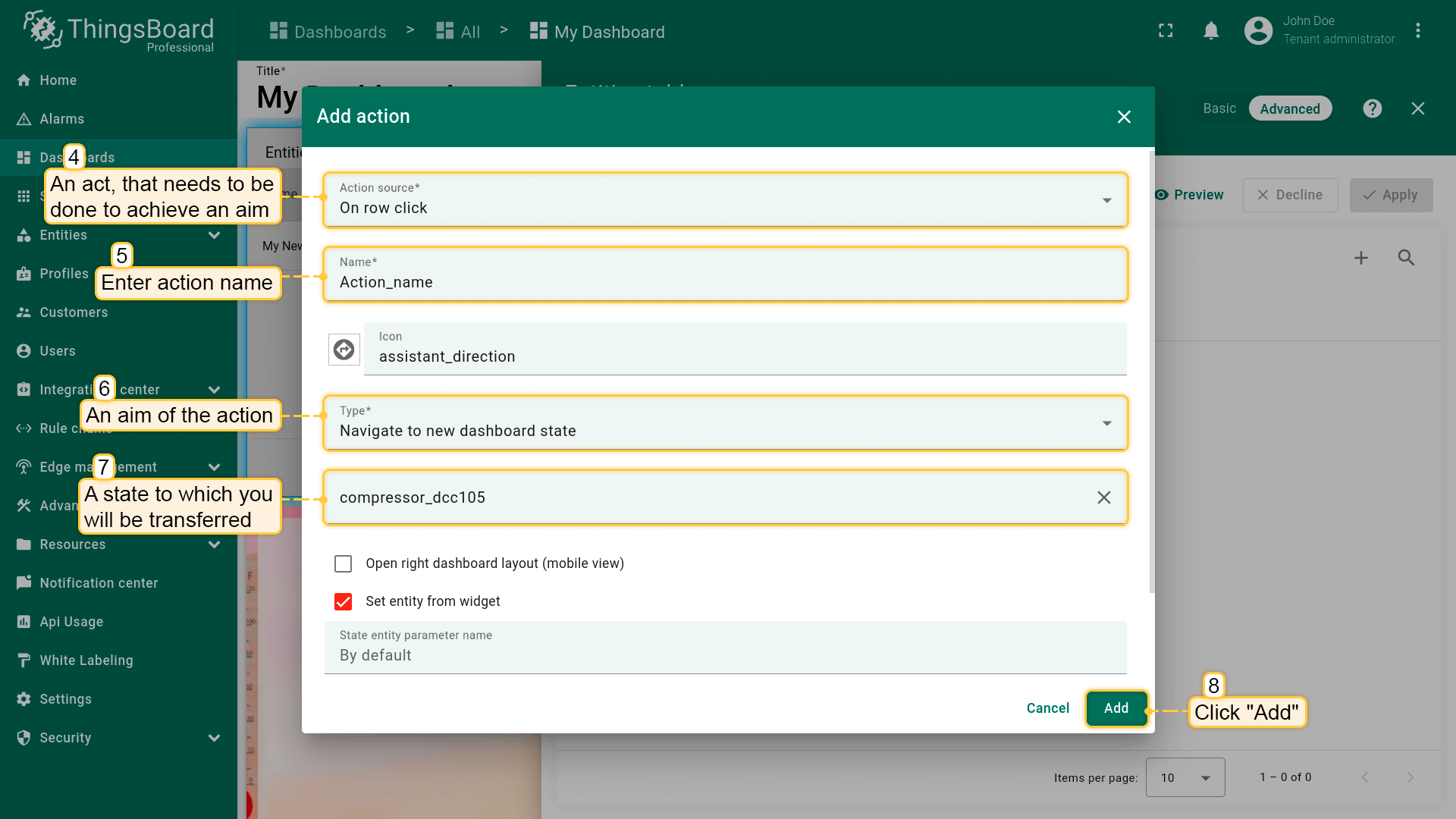The image size is (1456, 819).
Task: Open the assistant_direction icon picker
Action: click(344, 350)
